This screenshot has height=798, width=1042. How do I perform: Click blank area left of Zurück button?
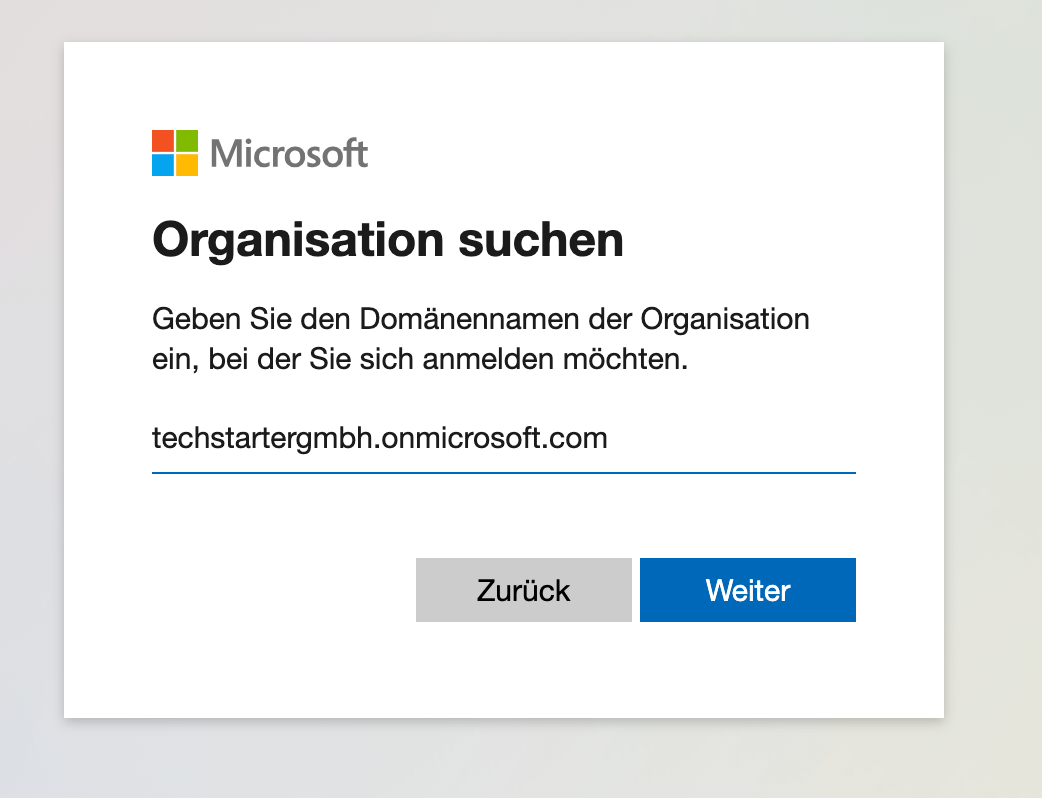tap(280, 590)
